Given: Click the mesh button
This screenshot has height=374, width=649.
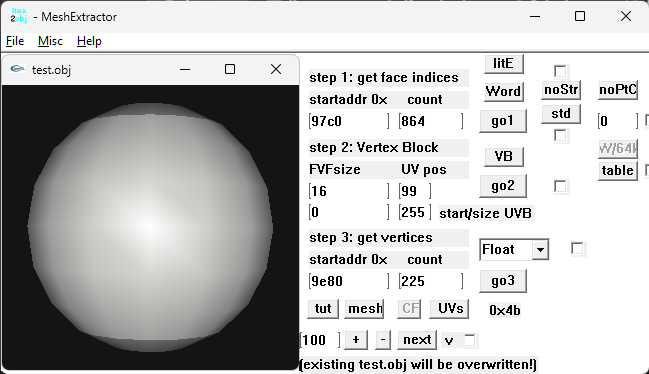Looking at the screenshot, I should [364, 309].
